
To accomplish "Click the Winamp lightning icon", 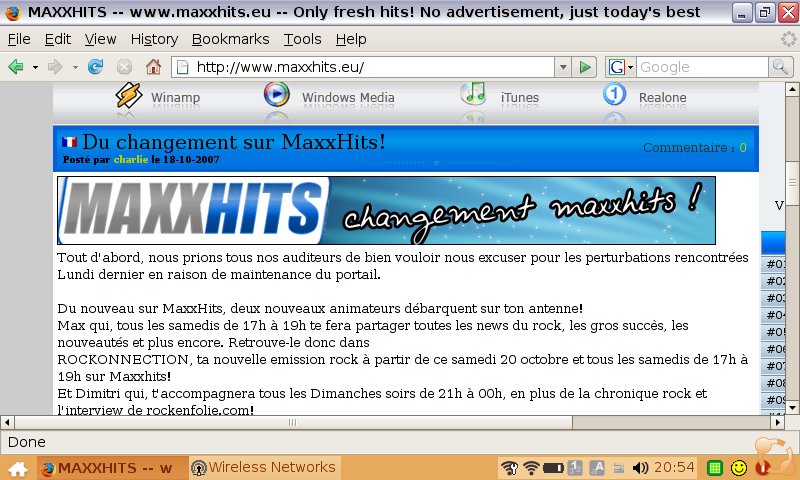I will 129,95.
